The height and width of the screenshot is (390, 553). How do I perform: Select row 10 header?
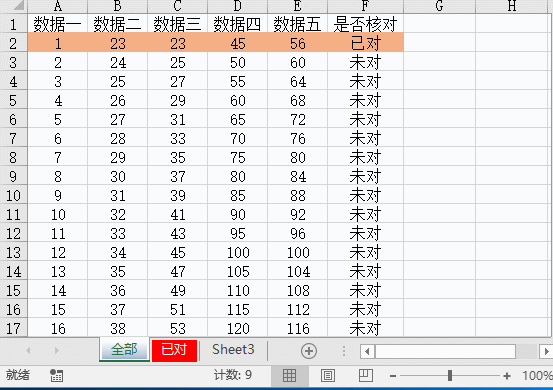point(13,195)
